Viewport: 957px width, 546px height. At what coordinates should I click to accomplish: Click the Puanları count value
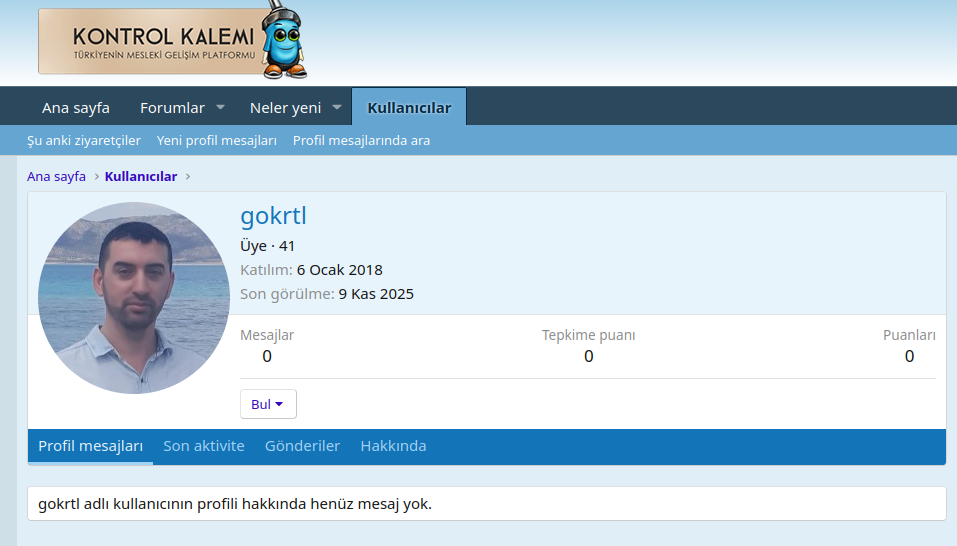909,356
